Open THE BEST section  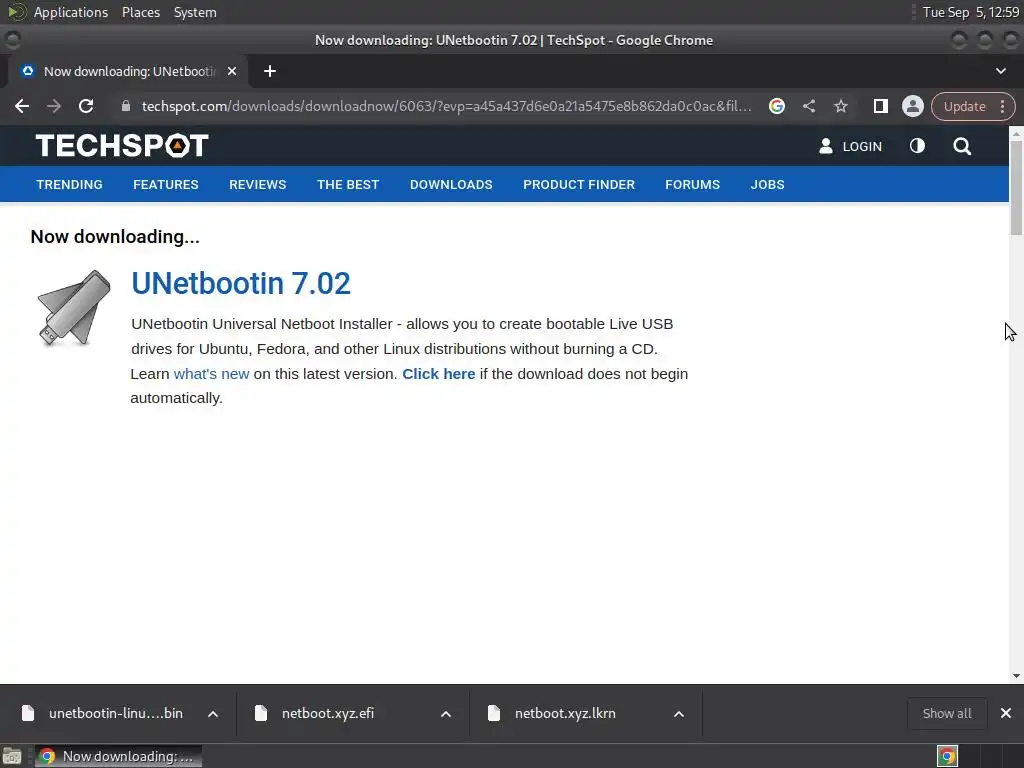click(x=348, y=185)
